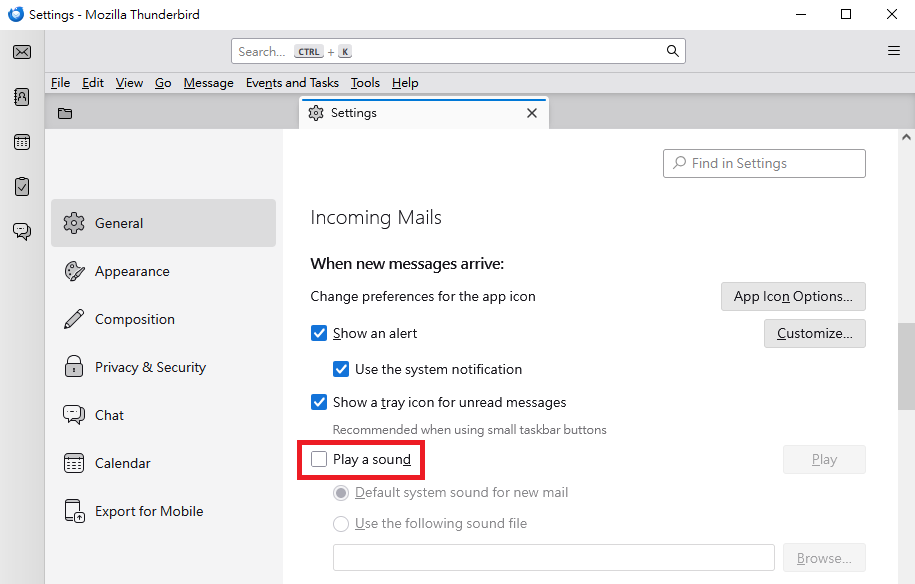Open the Events and Tasks menu
This screenshot has width=915, height=584.
pyautogui.click(x=292, y=83)
